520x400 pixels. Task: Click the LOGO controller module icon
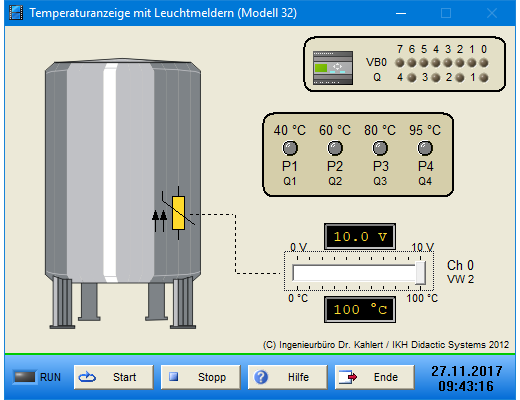pos(333,68)
